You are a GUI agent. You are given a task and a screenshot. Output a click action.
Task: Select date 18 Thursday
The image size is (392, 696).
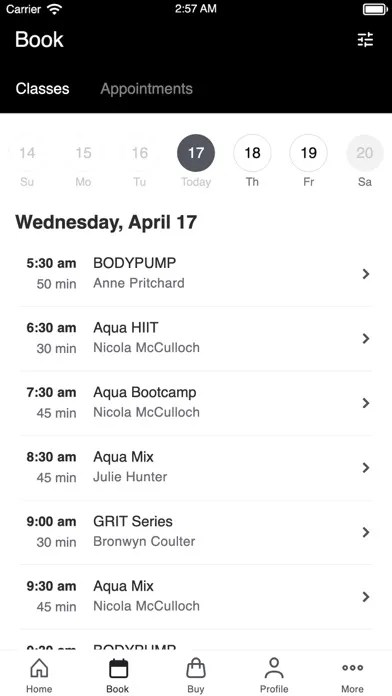pyautogui.click(x=252, y=153)
